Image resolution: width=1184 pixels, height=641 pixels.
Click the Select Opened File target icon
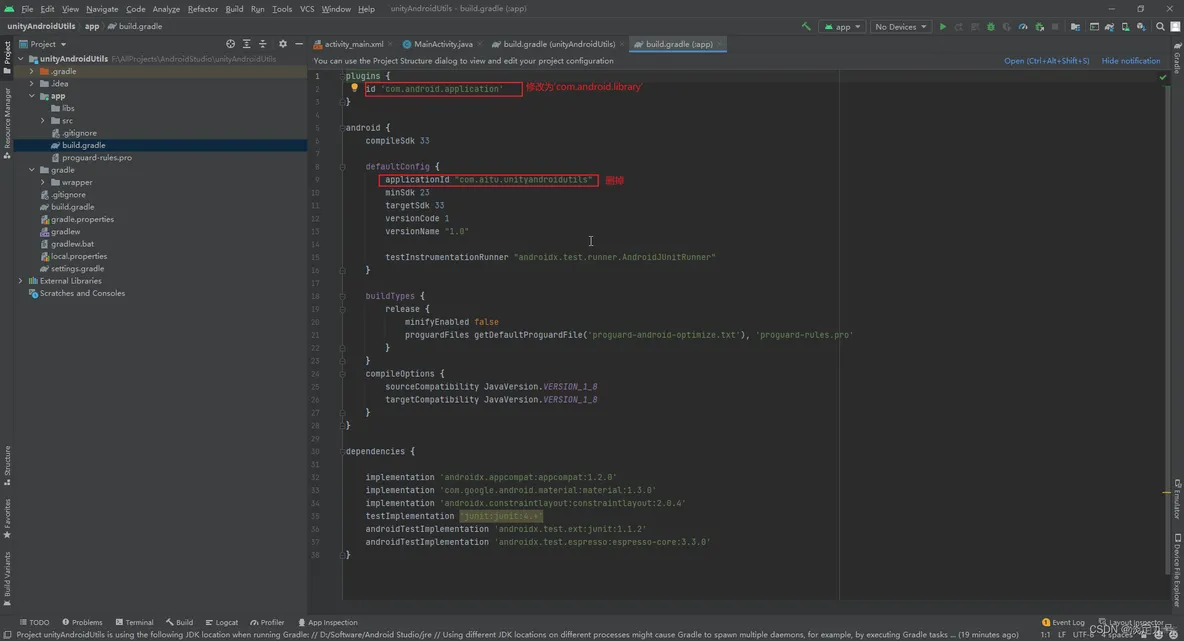tap(230, 44)
